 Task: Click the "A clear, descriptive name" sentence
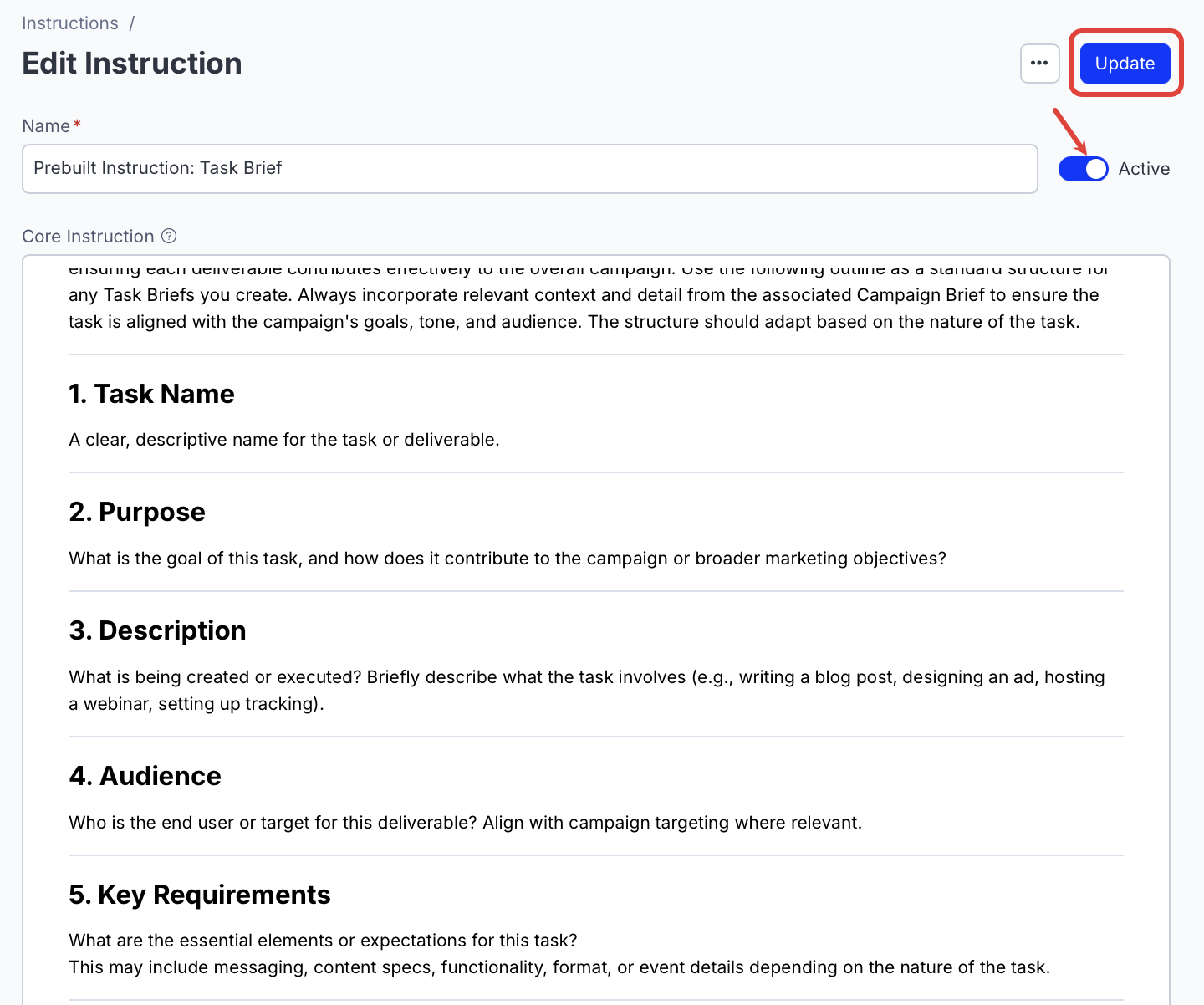(x=283, y=440)
